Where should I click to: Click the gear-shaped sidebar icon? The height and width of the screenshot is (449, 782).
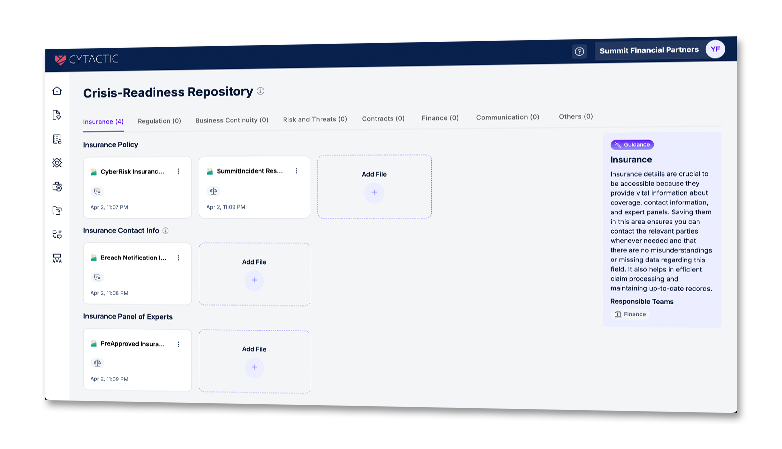pyautogui.click(x=57, y=163)
